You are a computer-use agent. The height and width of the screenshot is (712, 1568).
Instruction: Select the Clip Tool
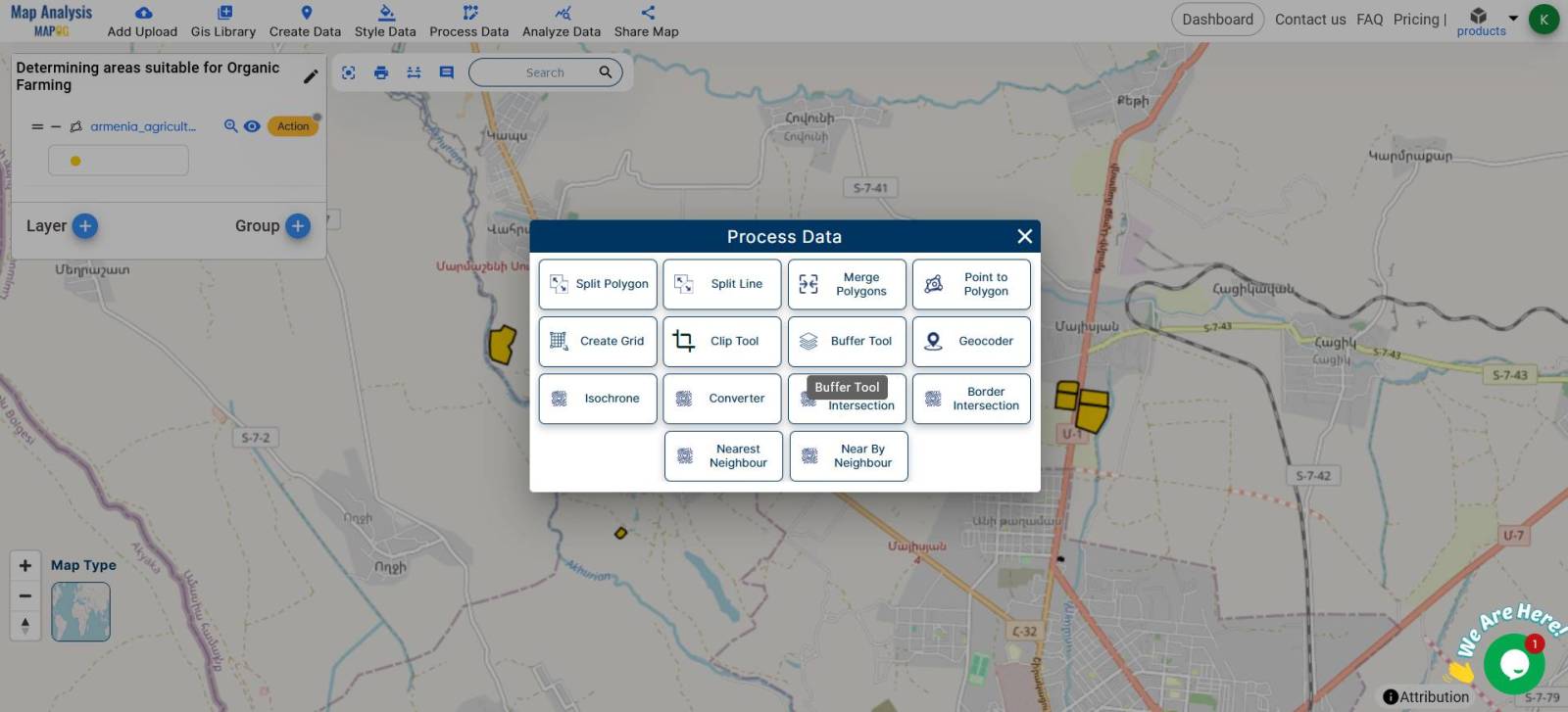(722, 341)
